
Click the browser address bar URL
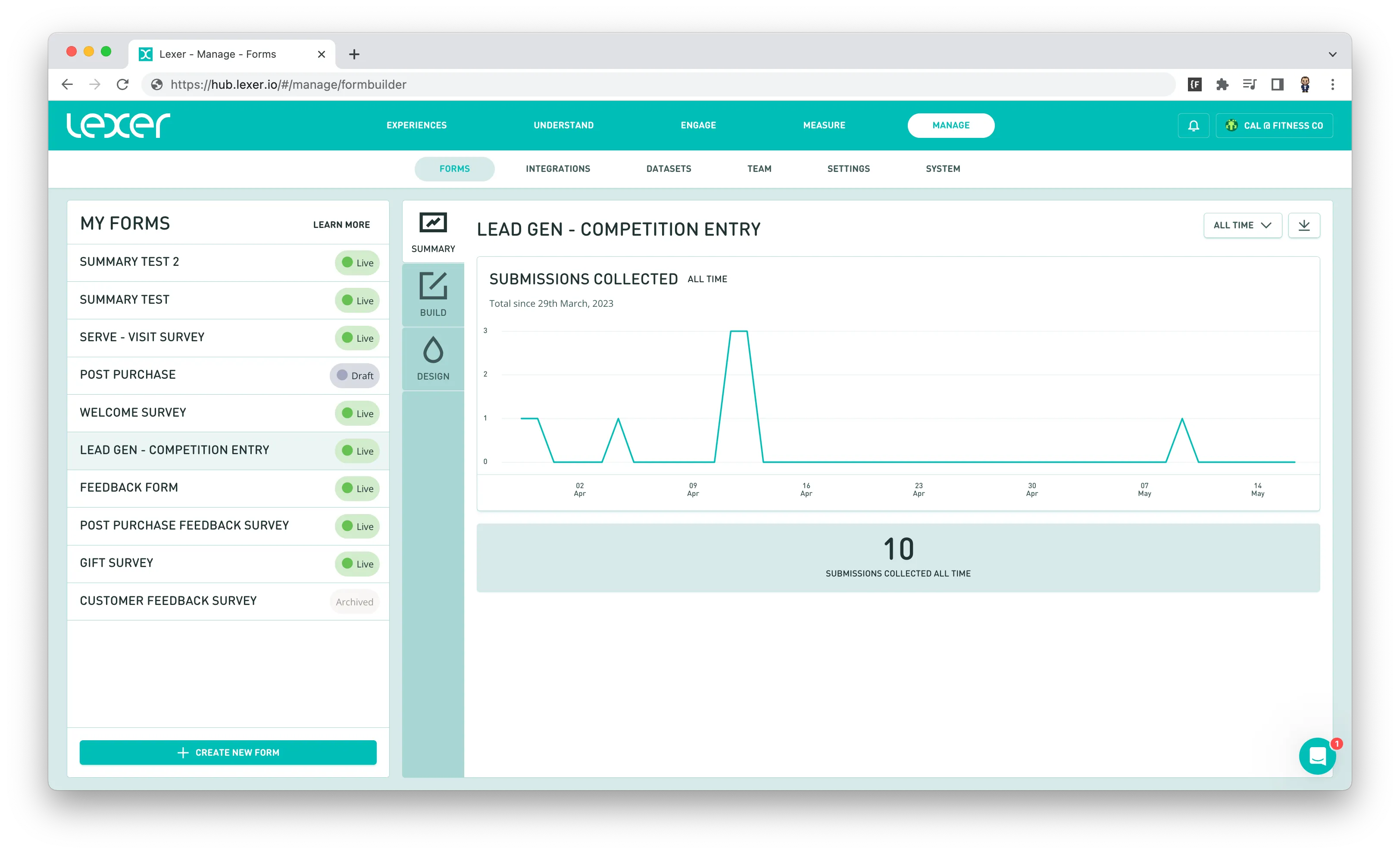[x=288, y=84]
